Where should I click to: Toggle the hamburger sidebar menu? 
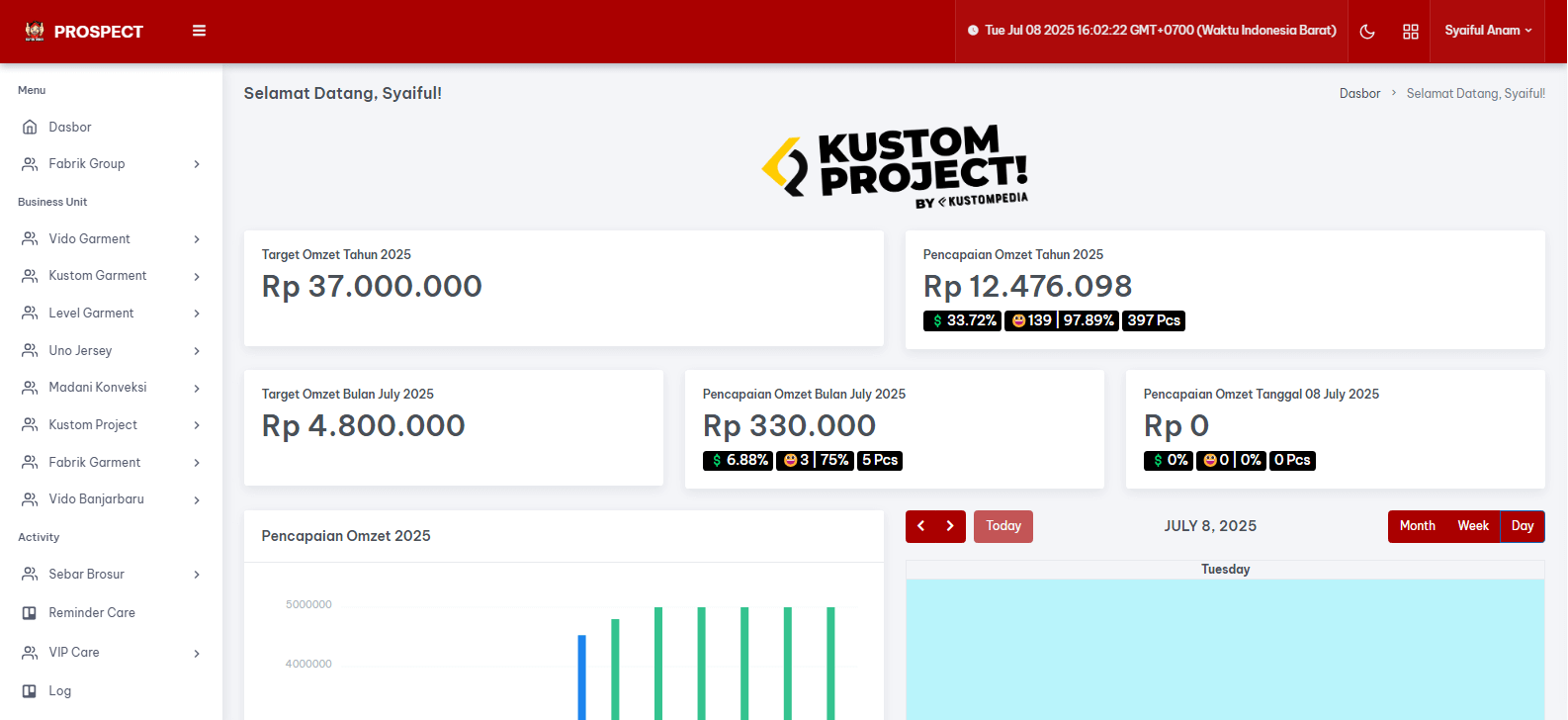coord(199,31)
